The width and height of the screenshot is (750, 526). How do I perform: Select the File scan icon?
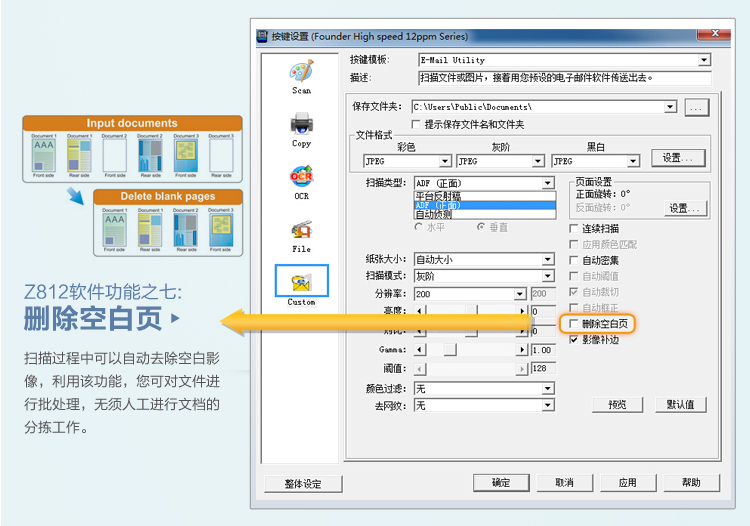point(301,230)
